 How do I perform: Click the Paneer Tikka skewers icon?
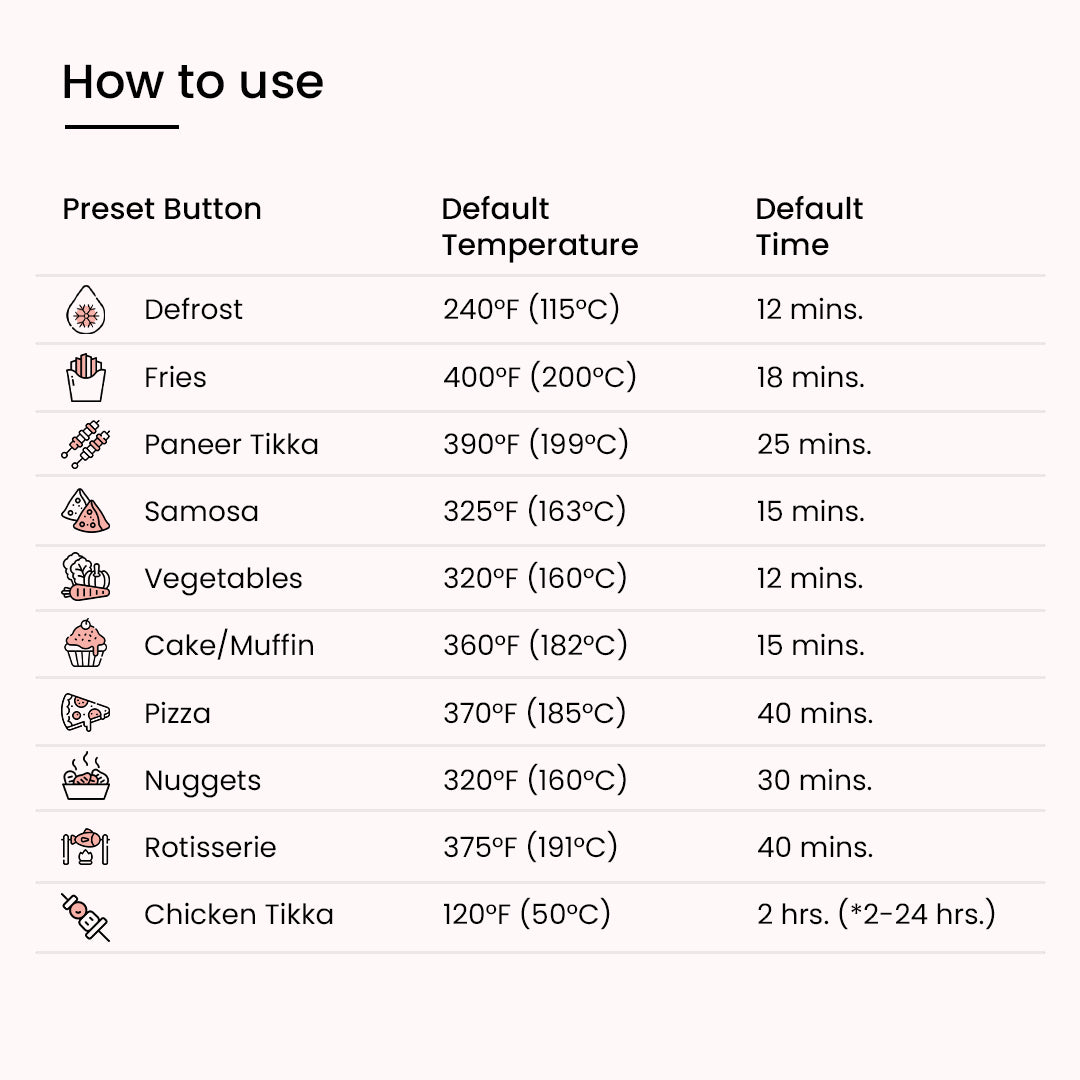pos(85,444)
